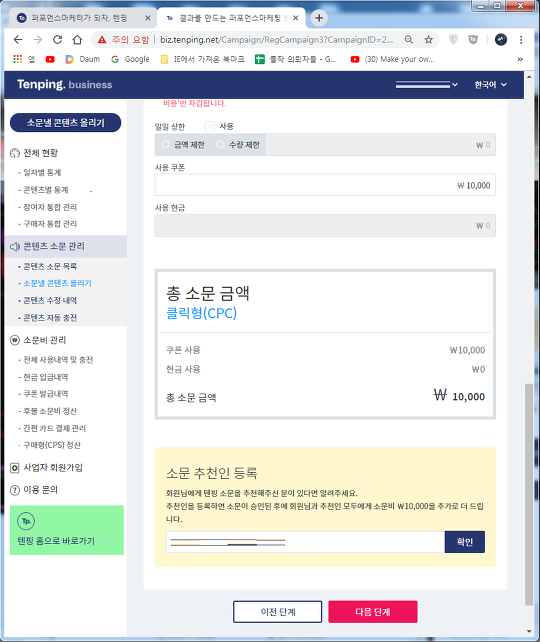Viewport: 540px width, 642px height.
Task: Open the Chrome profile avatar
Action: (x=501, y=40)
